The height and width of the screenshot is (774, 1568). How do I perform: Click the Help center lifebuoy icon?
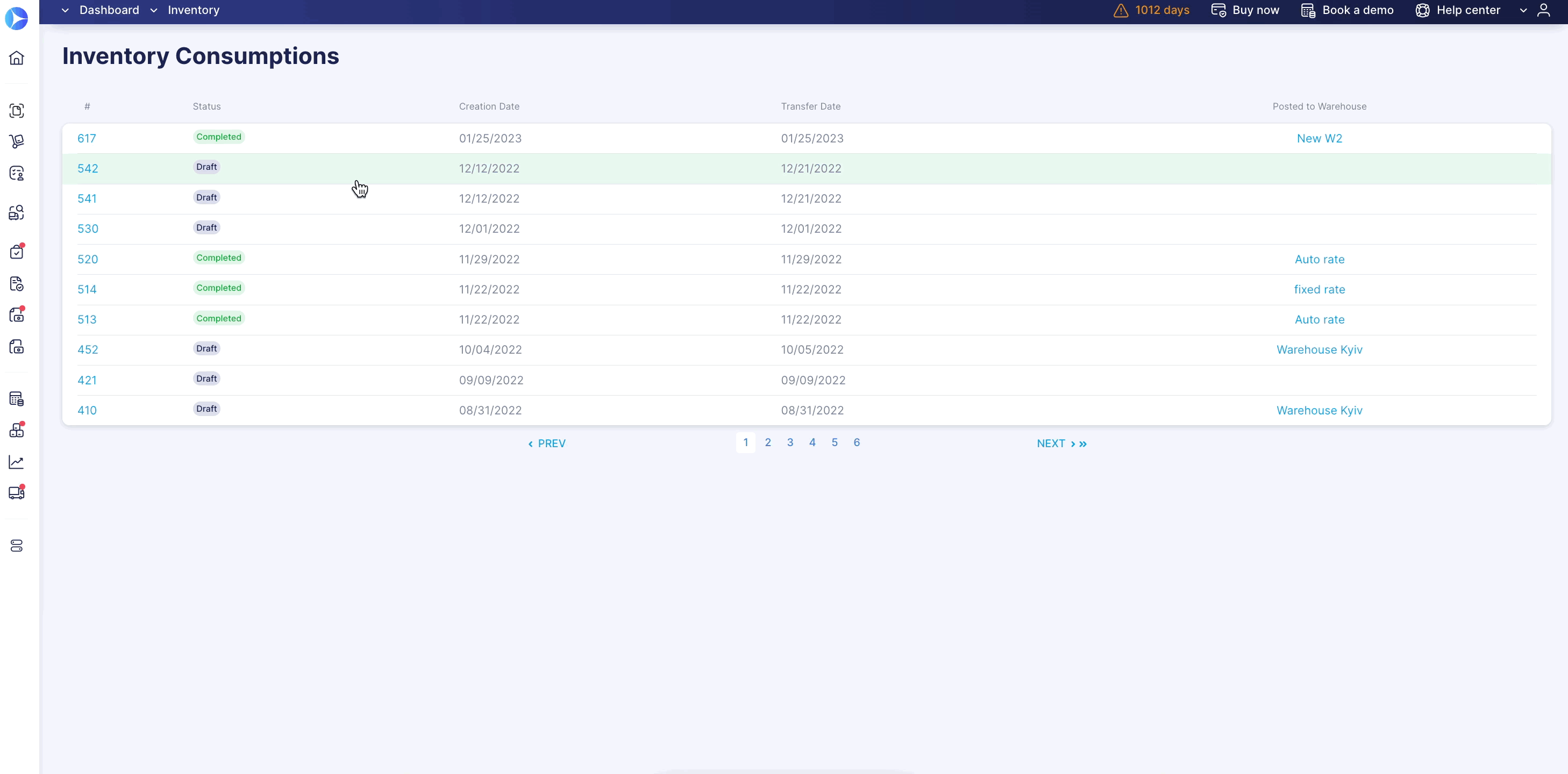(x=1422, y=10)
